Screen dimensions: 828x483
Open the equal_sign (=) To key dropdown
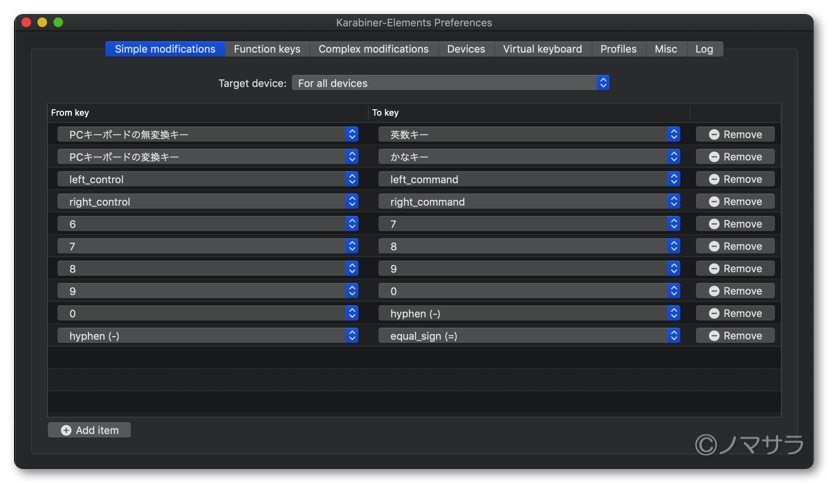point(529,336)
